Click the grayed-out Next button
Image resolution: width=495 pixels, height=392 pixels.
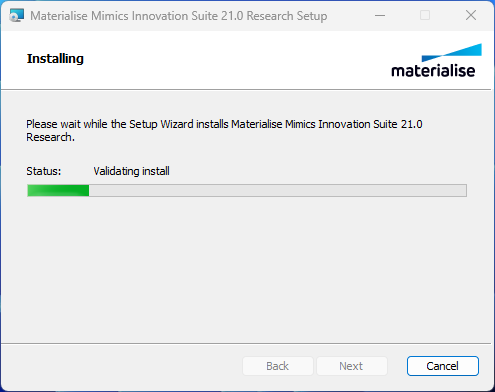(x=351, y=366)
